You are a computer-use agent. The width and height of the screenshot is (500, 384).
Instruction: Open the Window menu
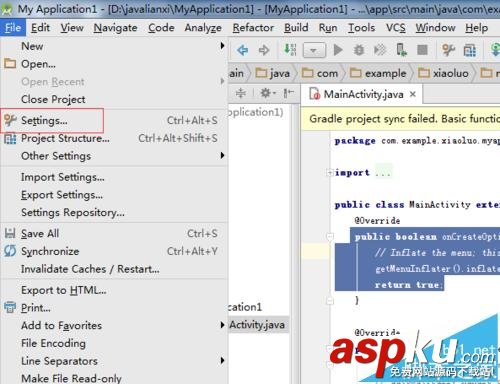[435, 28]
